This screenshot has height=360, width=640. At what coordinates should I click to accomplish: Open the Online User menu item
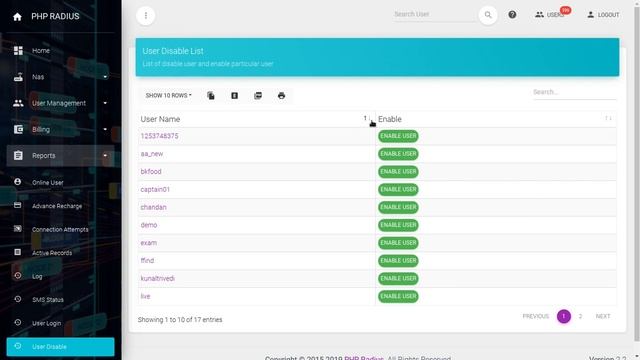(60, 182)
